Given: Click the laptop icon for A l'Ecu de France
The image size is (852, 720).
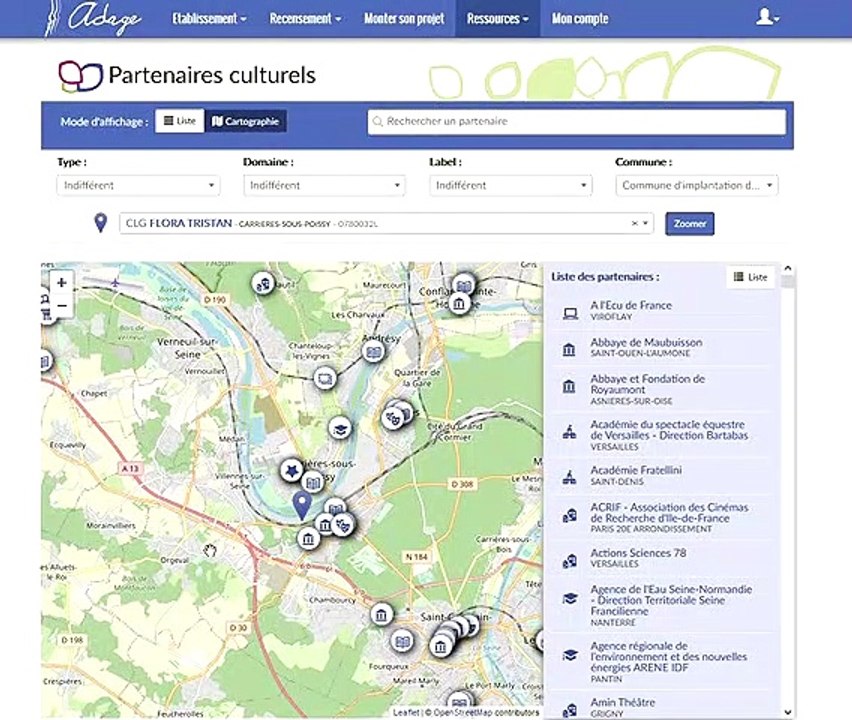Looking at the screenshot, I should pyautogui.click(x=570, y=314).
